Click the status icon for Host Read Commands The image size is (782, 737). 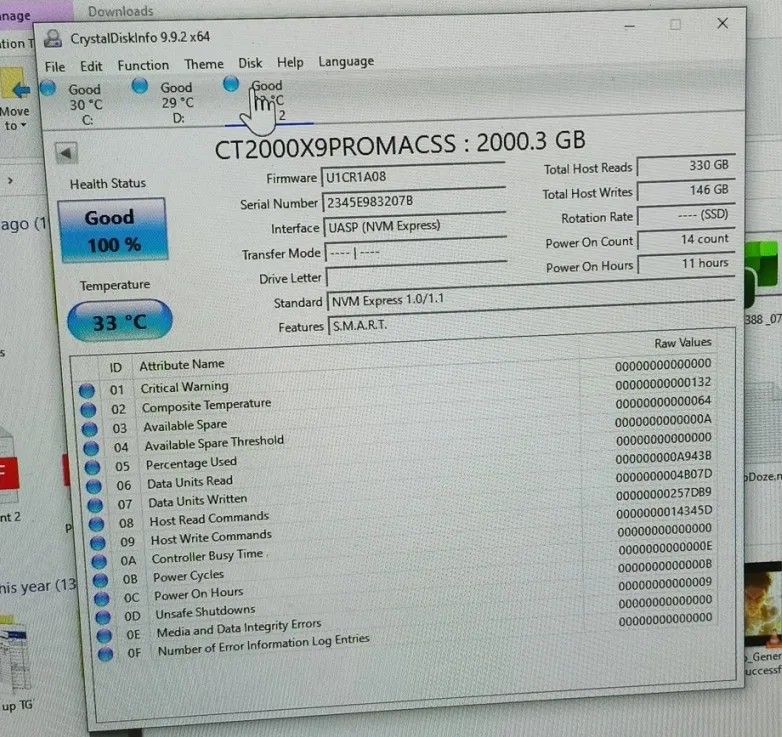(97, 524)
